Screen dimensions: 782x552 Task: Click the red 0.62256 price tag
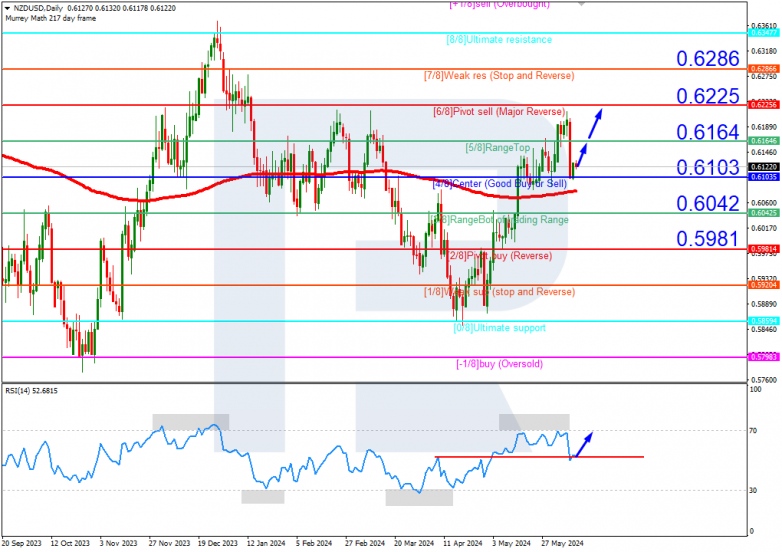[763, 105]
